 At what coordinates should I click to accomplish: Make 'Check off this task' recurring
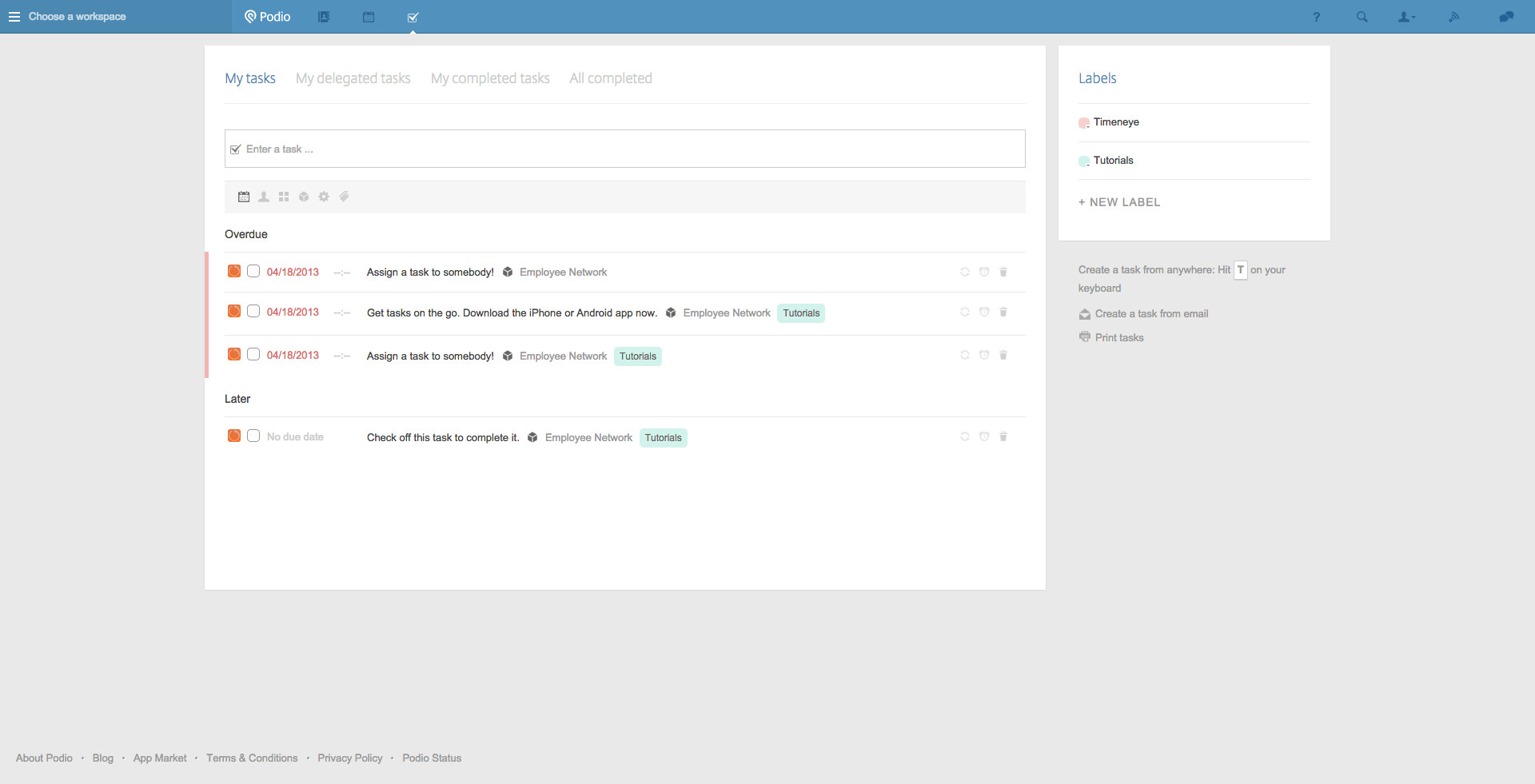(x=965, y=436)
